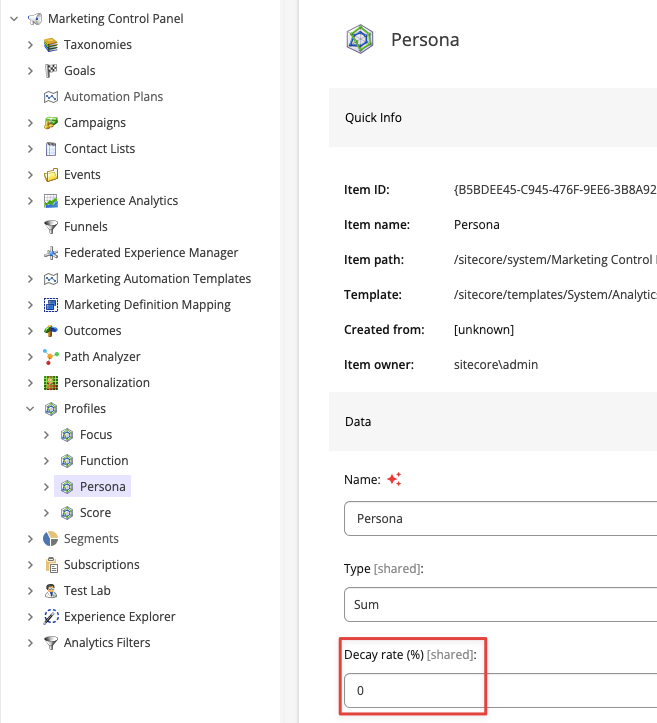
Task: Click into the Name input field
Action: [501, 519]
